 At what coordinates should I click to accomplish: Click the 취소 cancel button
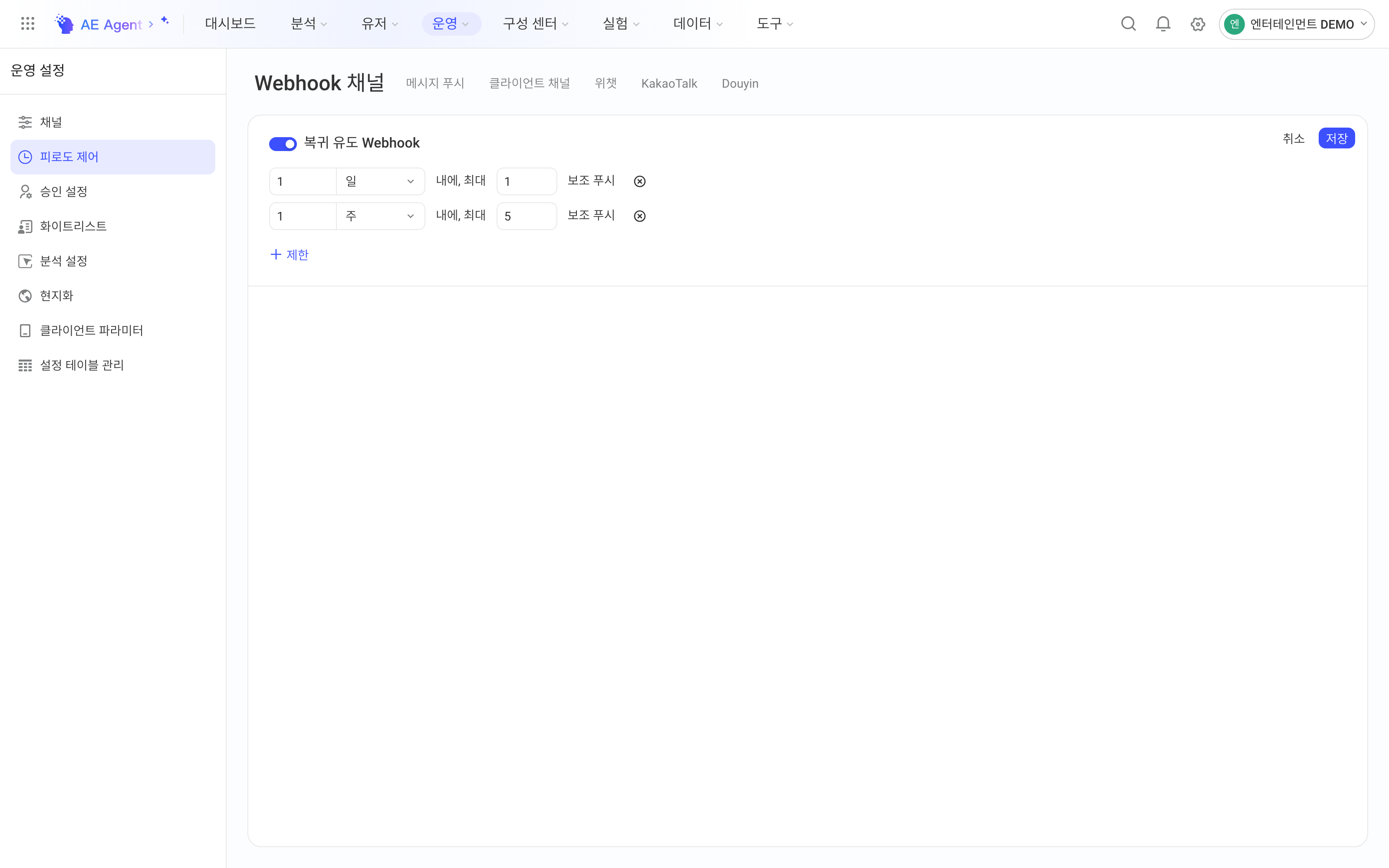pyautogui.click(x=1294, y=138)
